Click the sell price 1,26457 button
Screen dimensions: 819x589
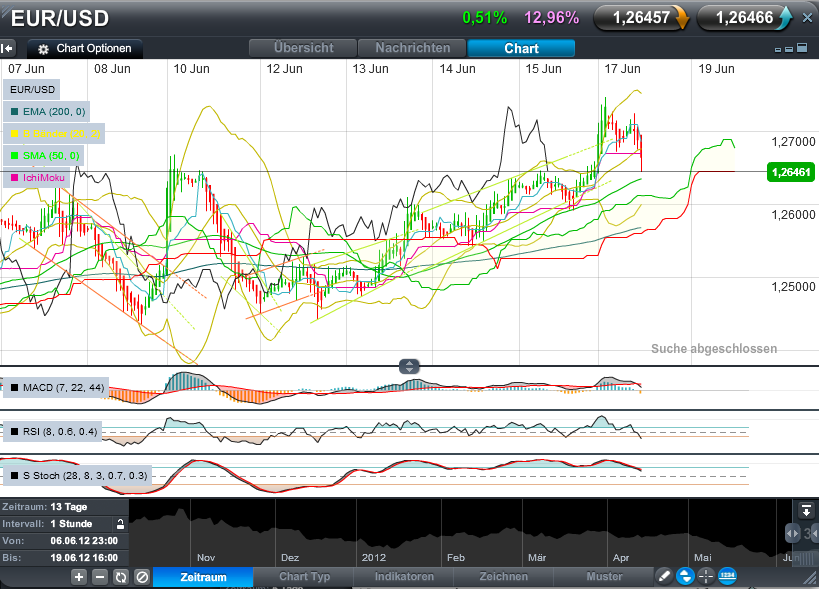642,18
